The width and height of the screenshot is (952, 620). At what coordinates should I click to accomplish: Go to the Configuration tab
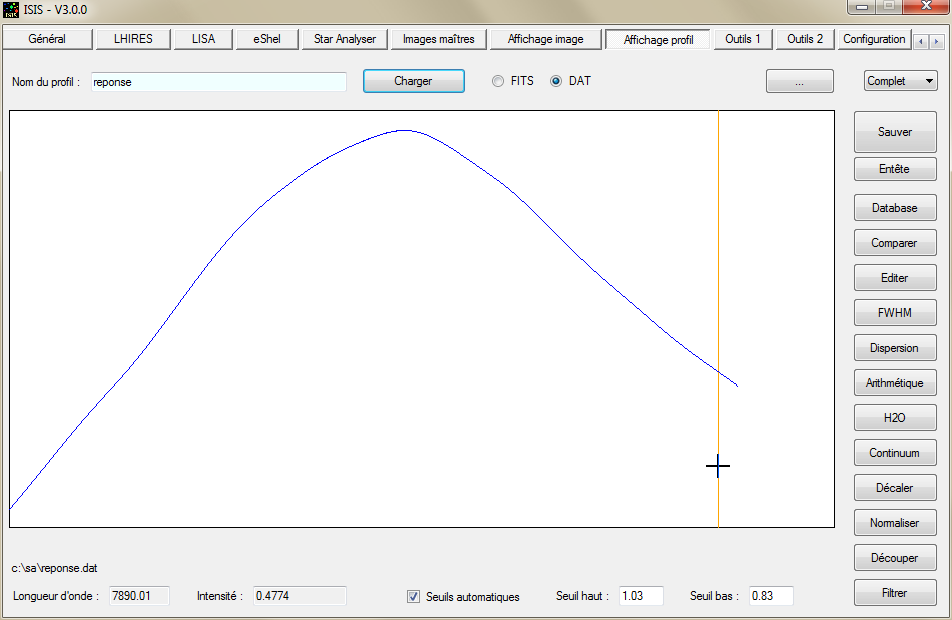coord(873,39)
